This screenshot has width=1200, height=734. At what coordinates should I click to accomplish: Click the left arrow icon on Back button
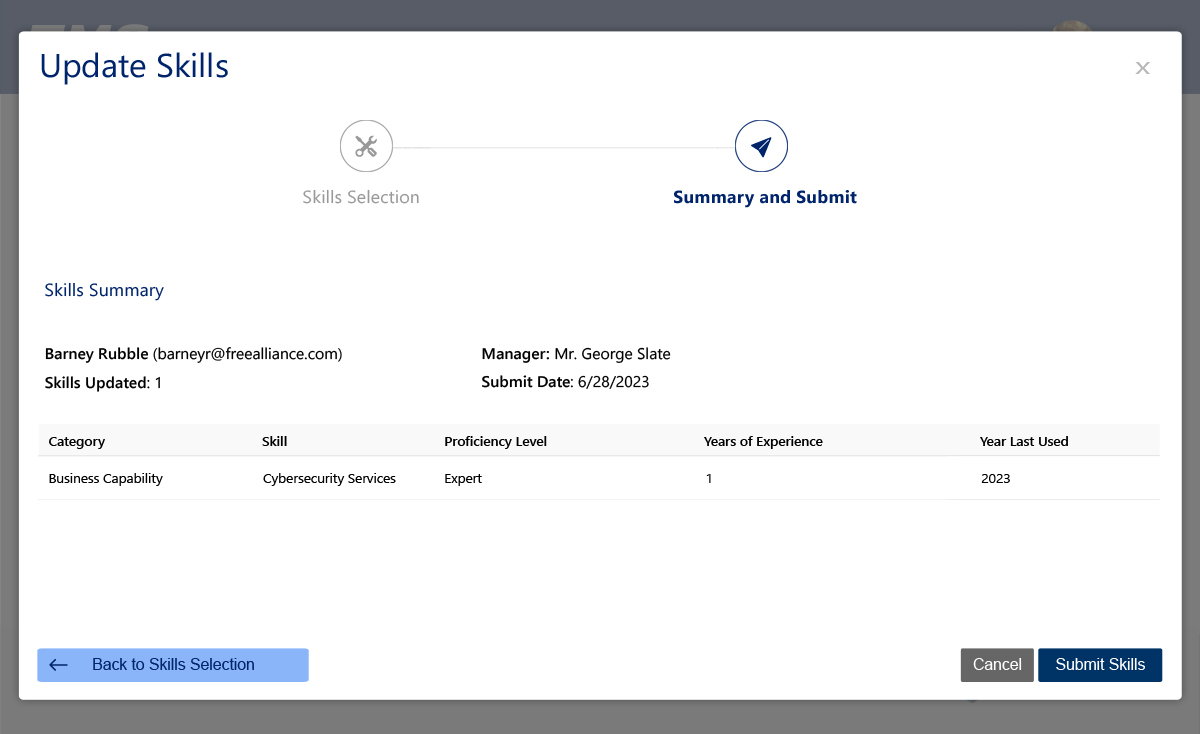pos(58,665)
